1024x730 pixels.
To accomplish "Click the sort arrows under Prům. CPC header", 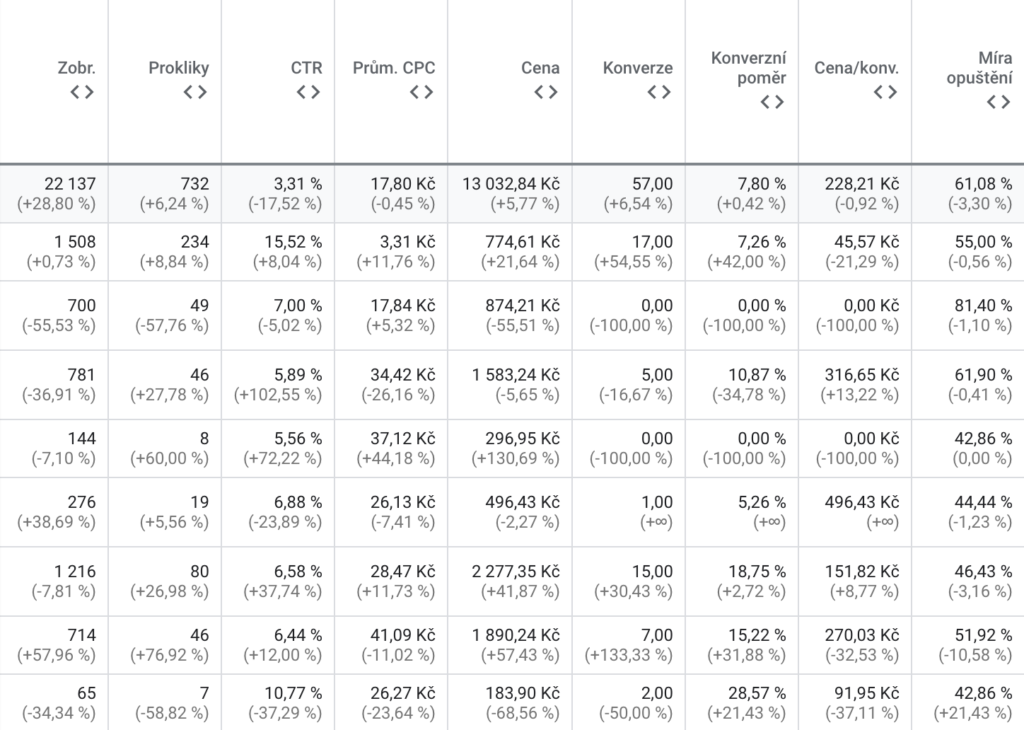I will click(421, 92).
